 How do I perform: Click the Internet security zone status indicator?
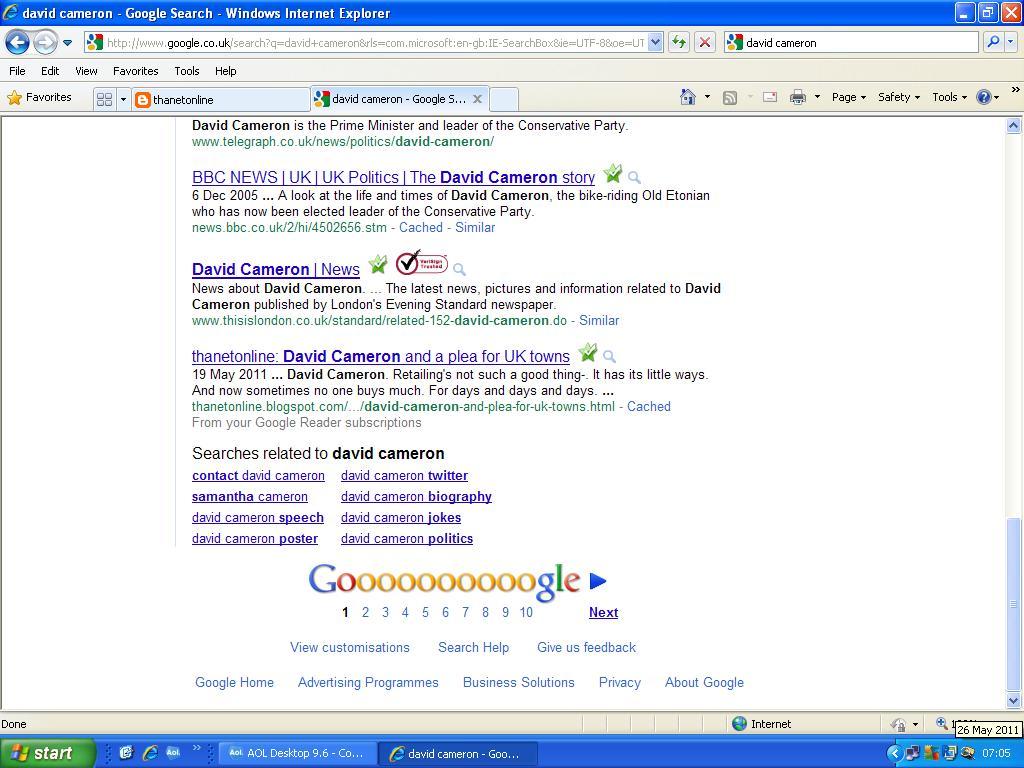(x=761, y=724)
